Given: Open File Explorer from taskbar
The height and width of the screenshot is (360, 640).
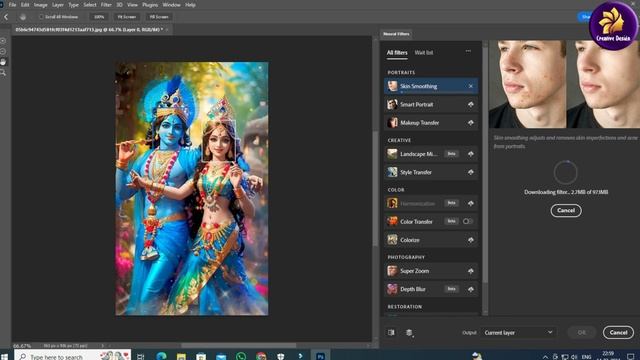Looking at the screenshot, I should pos(181,356).
